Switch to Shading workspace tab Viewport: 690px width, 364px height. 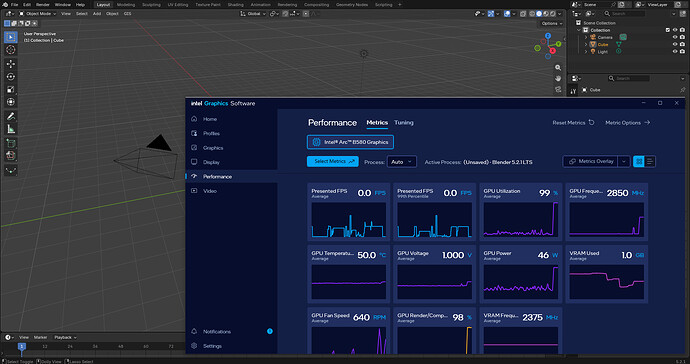[x=235, y=4]
